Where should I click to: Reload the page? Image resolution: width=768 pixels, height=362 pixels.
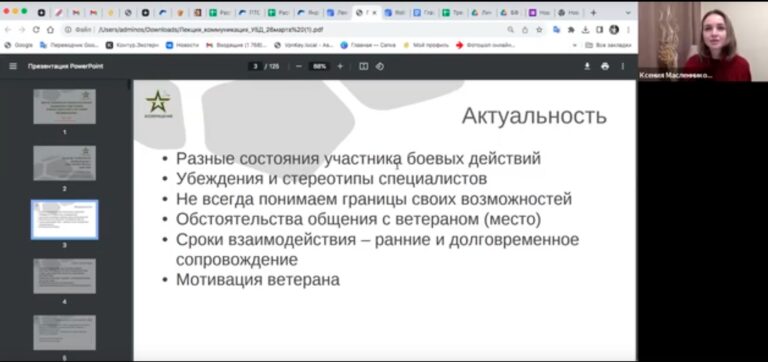36,29
